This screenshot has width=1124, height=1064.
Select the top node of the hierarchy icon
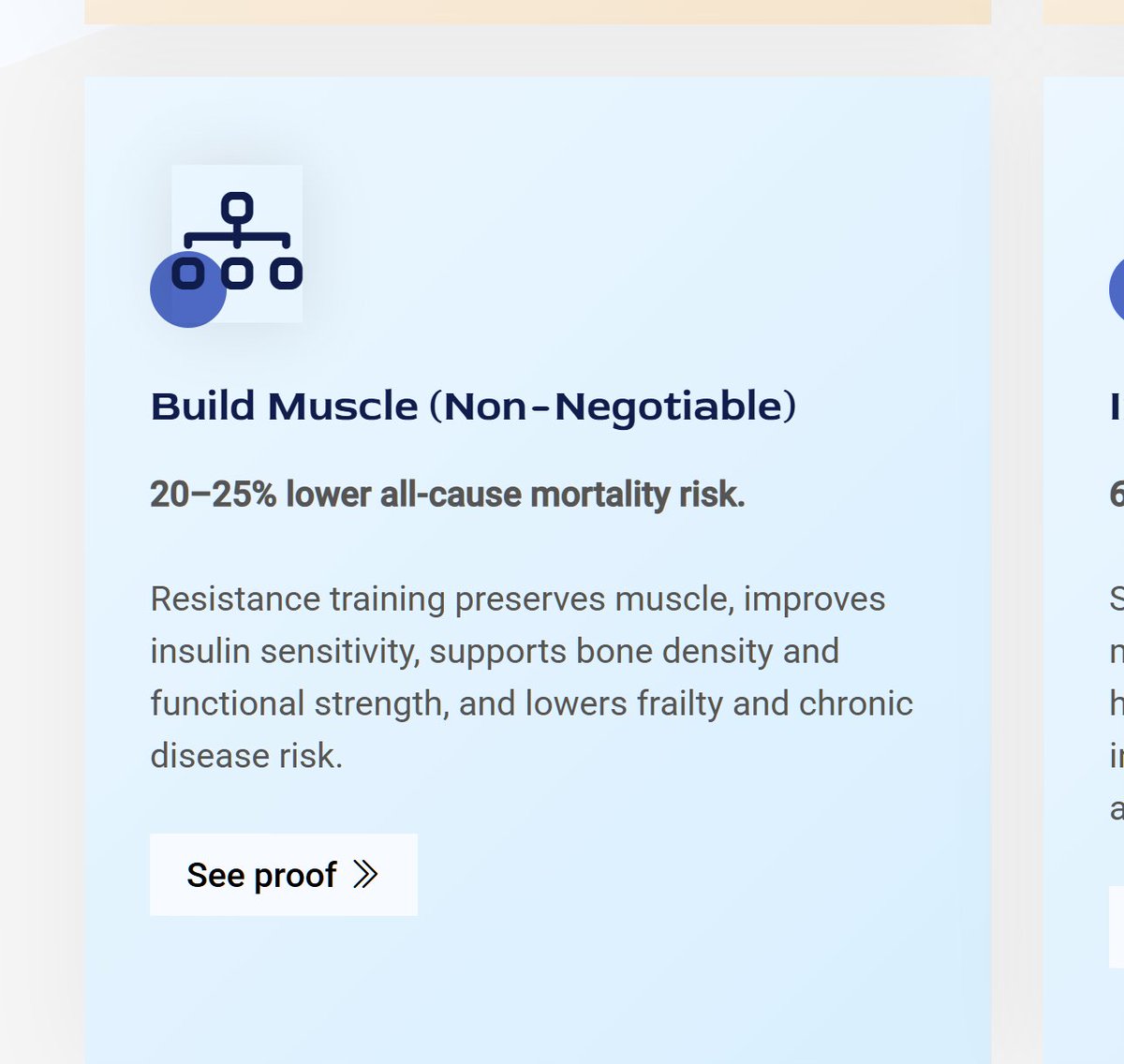[x=237, y=207]
